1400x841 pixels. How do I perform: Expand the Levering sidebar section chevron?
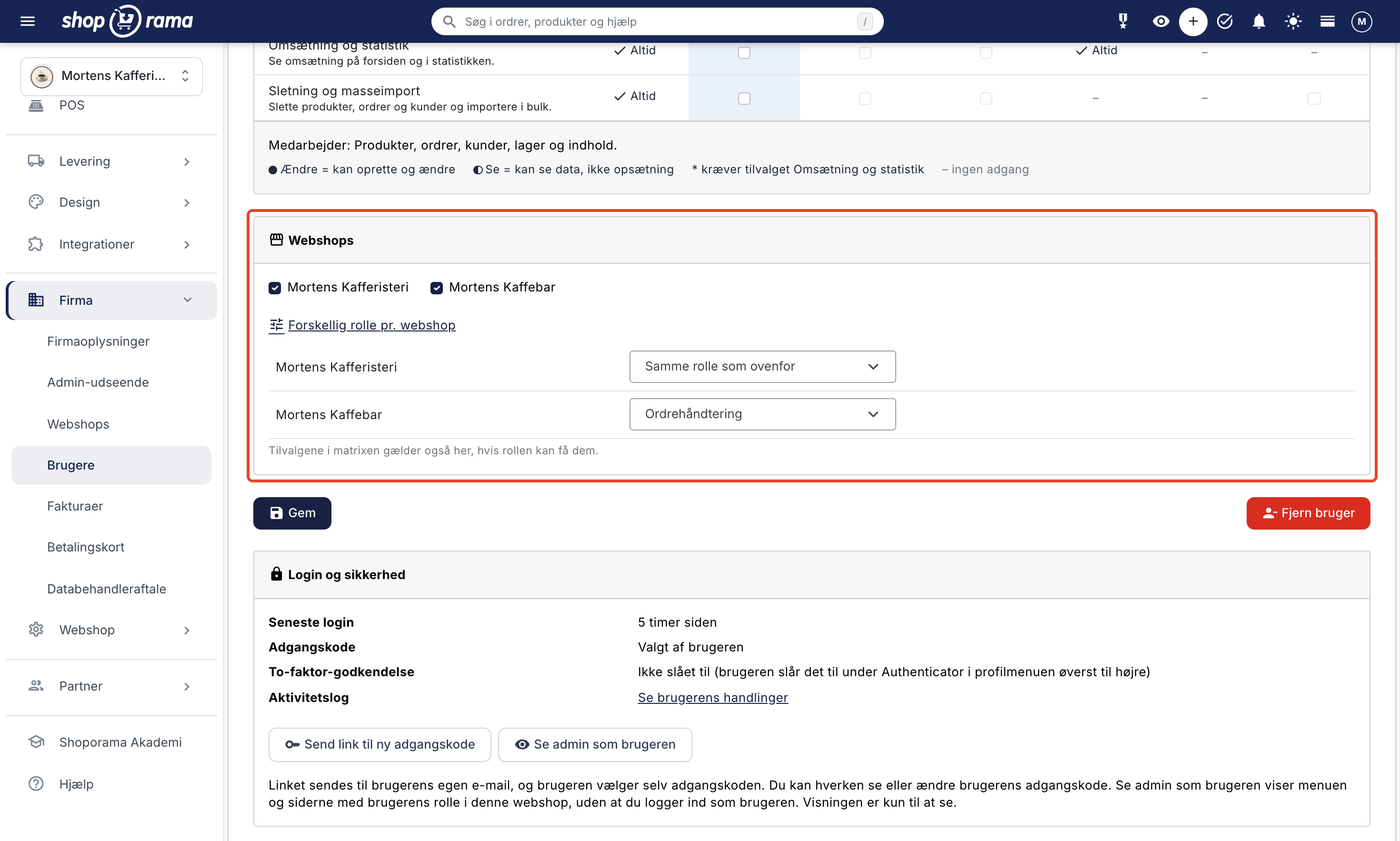pos(187,161)
